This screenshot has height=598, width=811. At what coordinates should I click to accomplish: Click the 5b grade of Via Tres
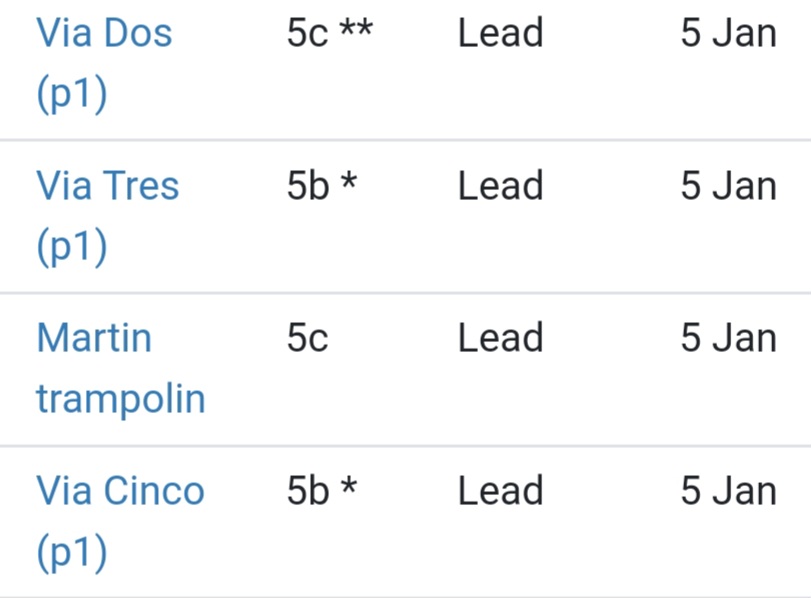(x=308, y=186)
